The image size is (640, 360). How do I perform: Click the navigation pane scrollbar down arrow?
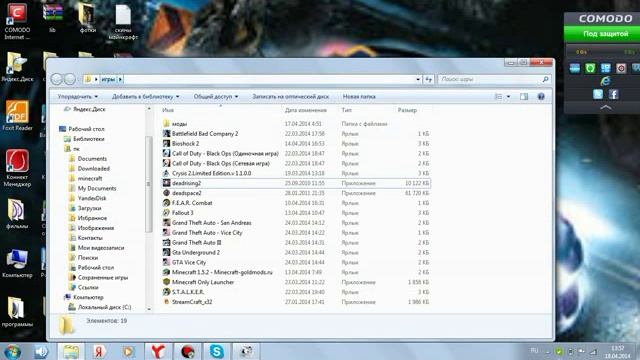[149, 309]
